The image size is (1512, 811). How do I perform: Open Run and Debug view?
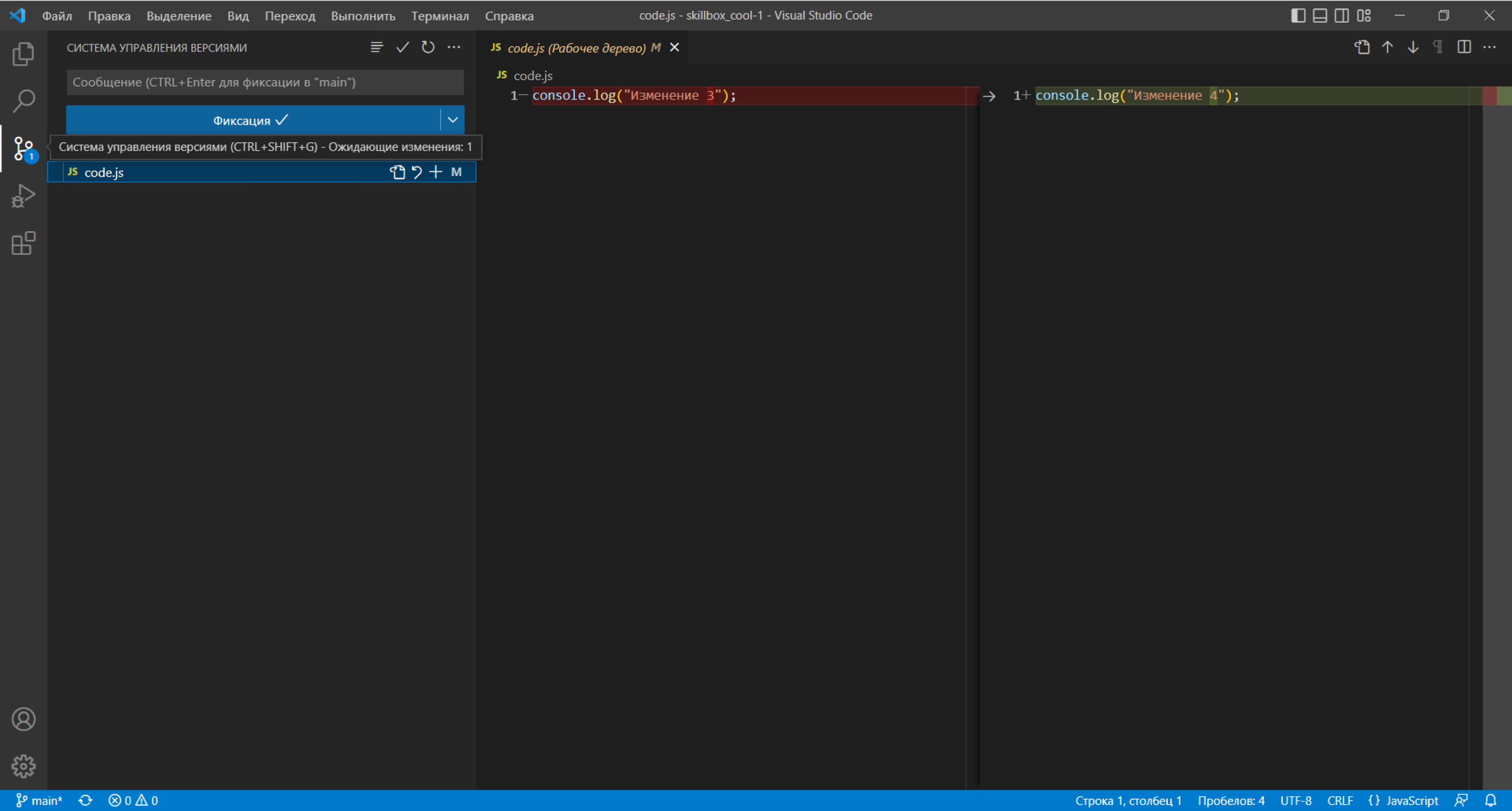tap(24, 196)
